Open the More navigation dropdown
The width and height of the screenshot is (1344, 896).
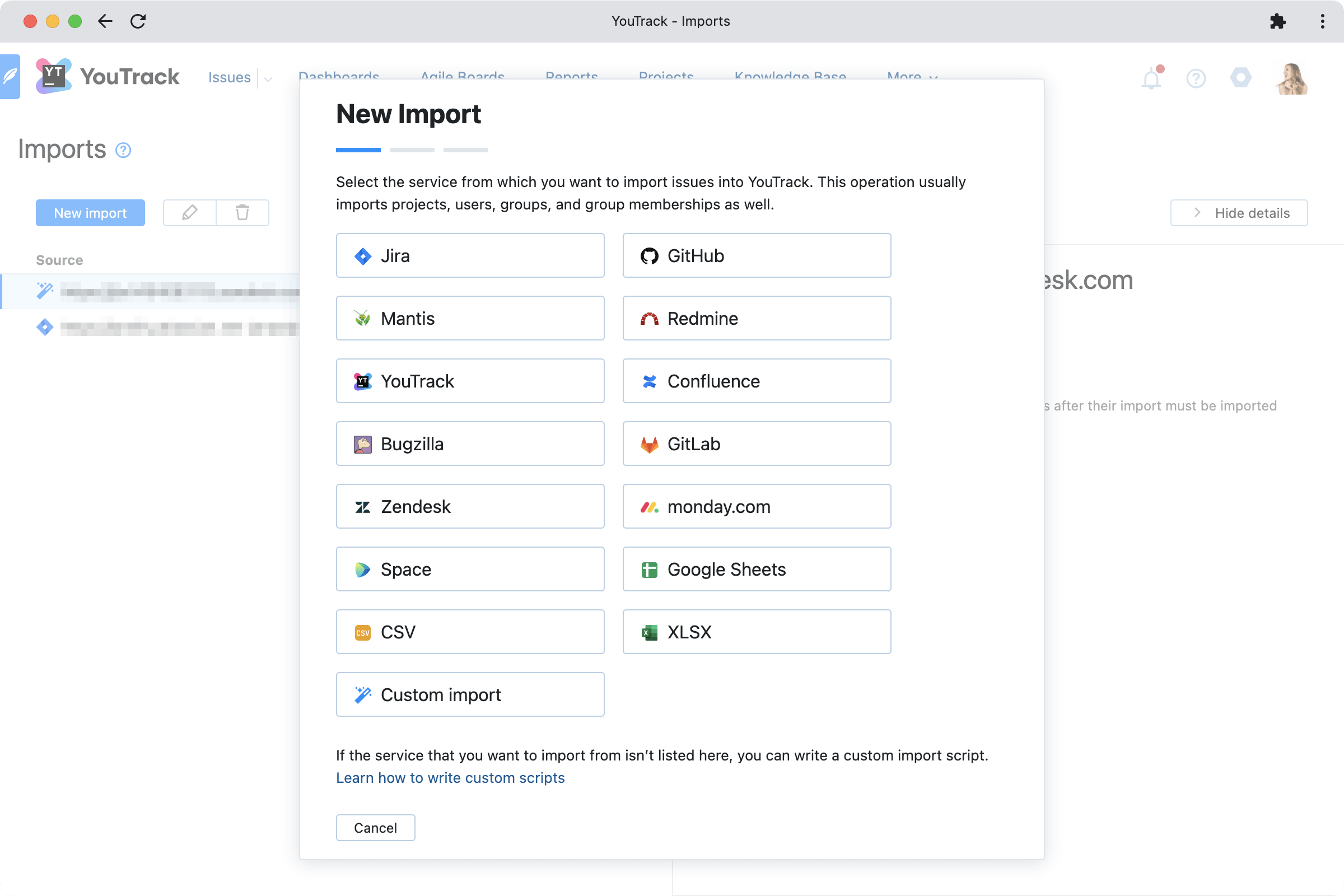pos(911,77)
